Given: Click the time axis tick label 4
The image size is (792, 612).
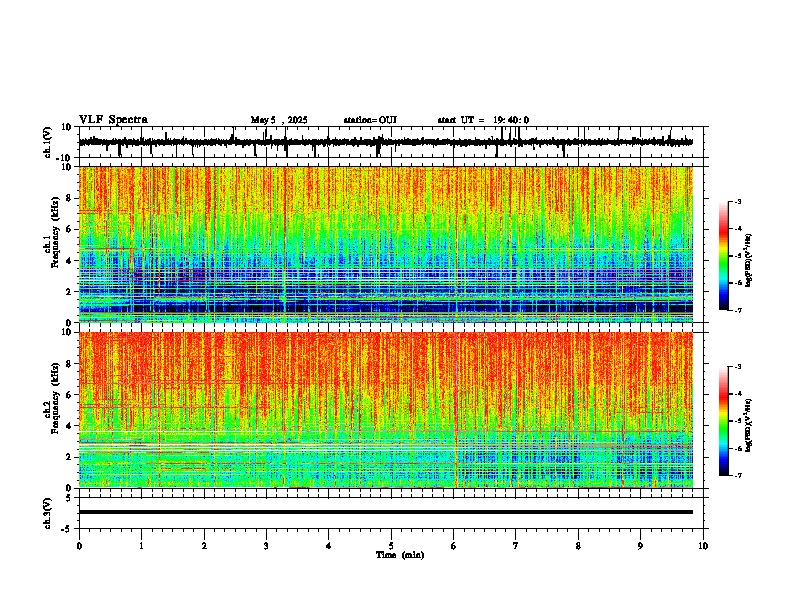Looking at the screenshot, I should (329, 546).
